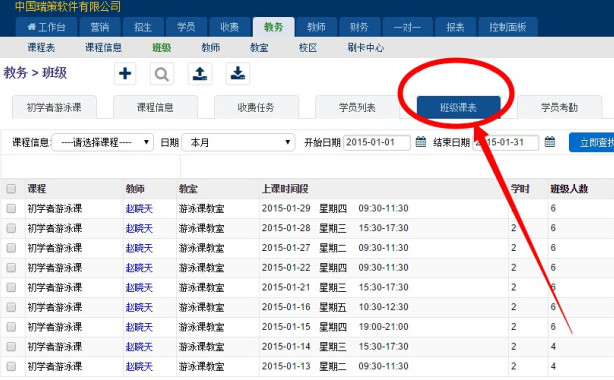Check the row dated 2015-01-29
The image size is (614, 380).
click(x=11, y=208)
